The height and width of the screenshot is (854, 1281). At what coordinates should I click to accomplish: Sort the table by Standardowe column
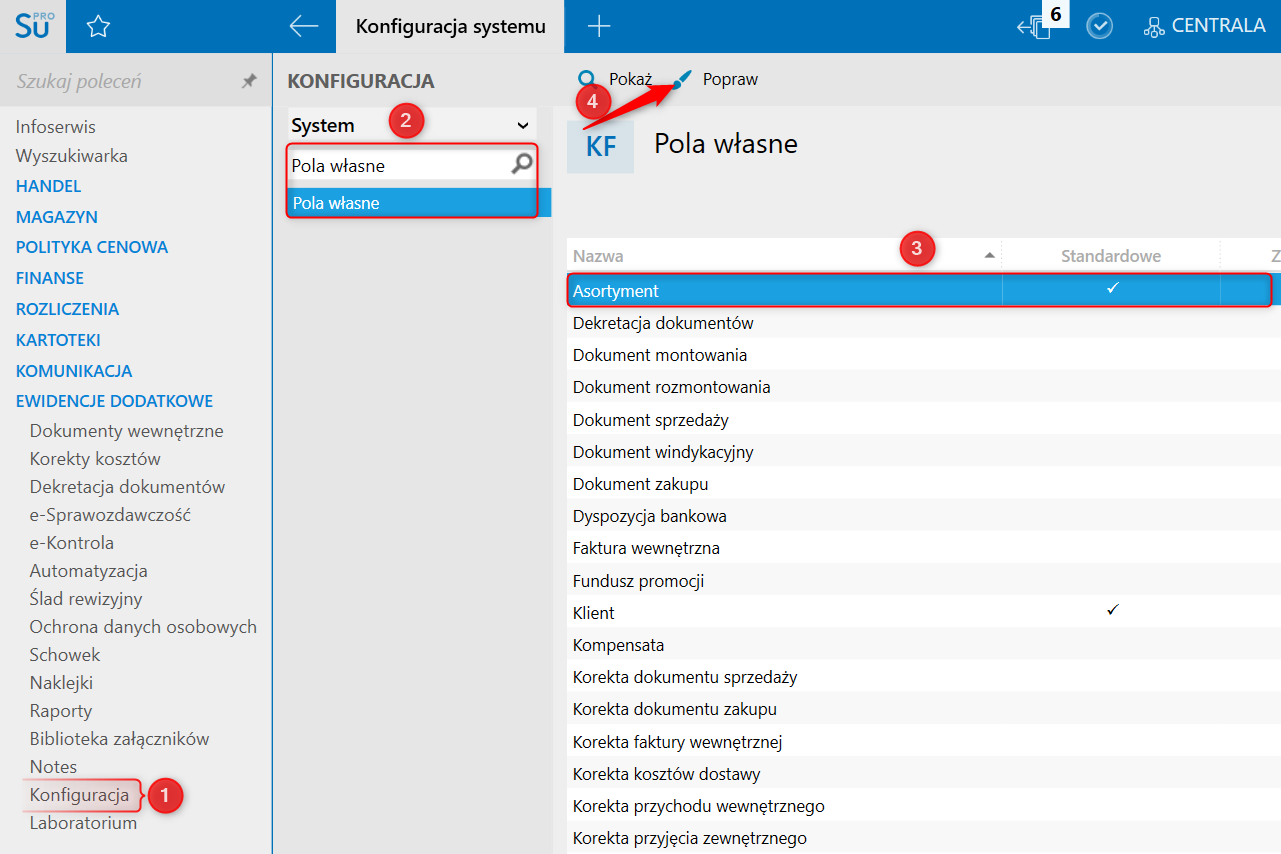[x=1111, y=256]
